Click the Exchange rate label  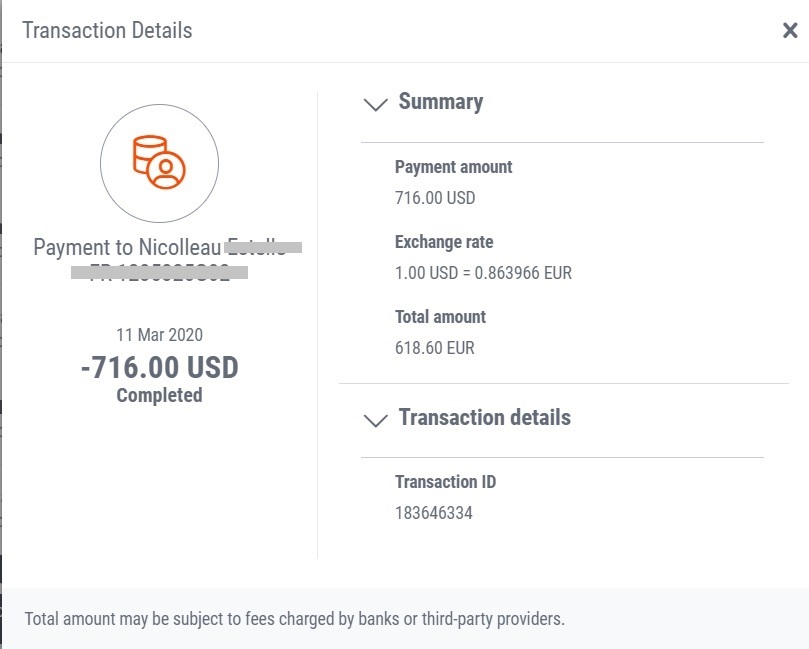[x=444, y=242]
